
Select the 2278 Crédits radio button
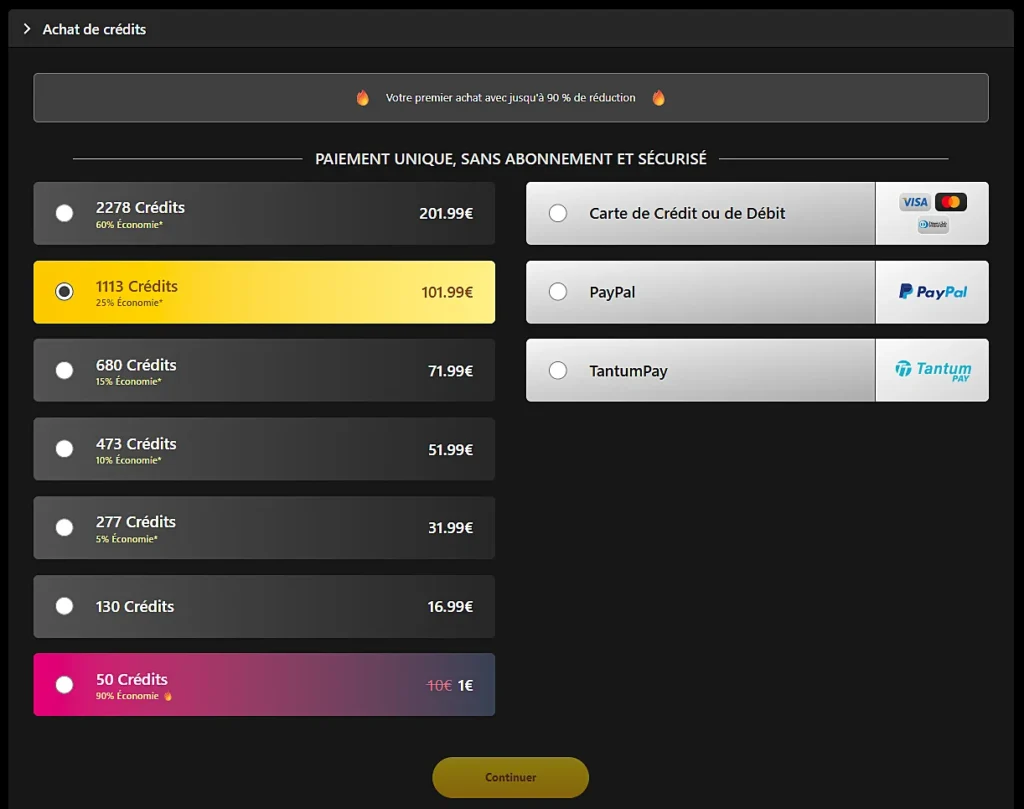pos(64,213)
